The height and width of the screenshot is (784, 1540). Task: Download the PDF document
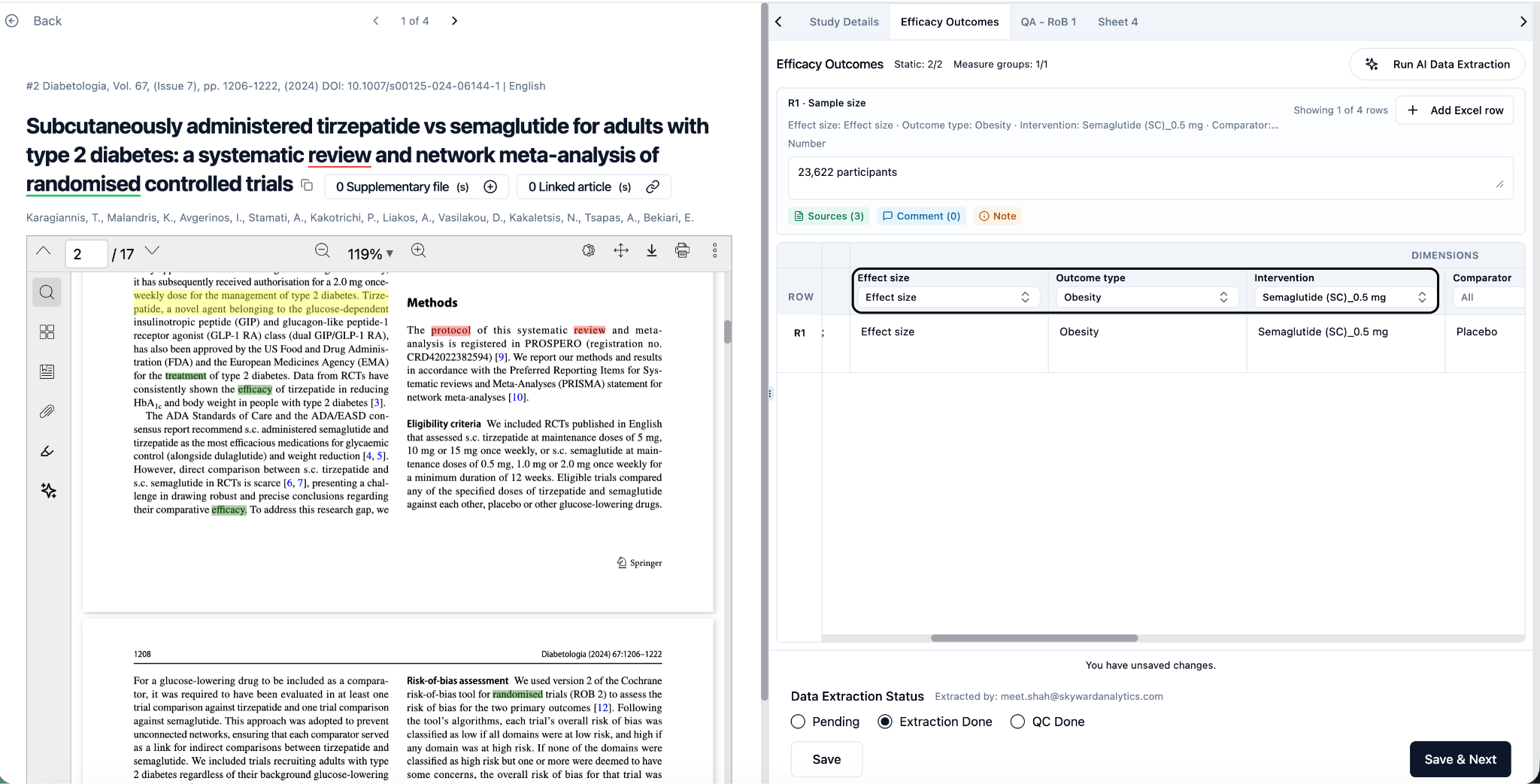651,251
